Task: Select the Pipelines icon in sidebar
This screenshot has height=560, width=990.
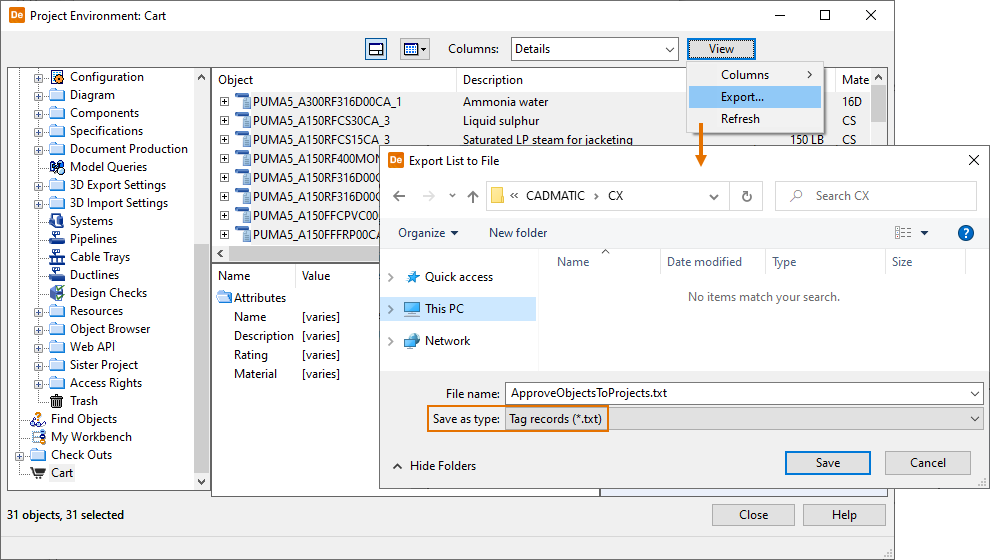Action: (57, 239)
